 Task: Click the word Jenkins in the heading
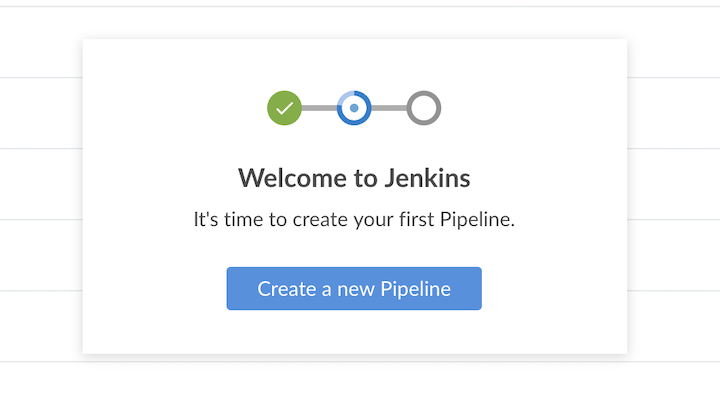(427, 179)
